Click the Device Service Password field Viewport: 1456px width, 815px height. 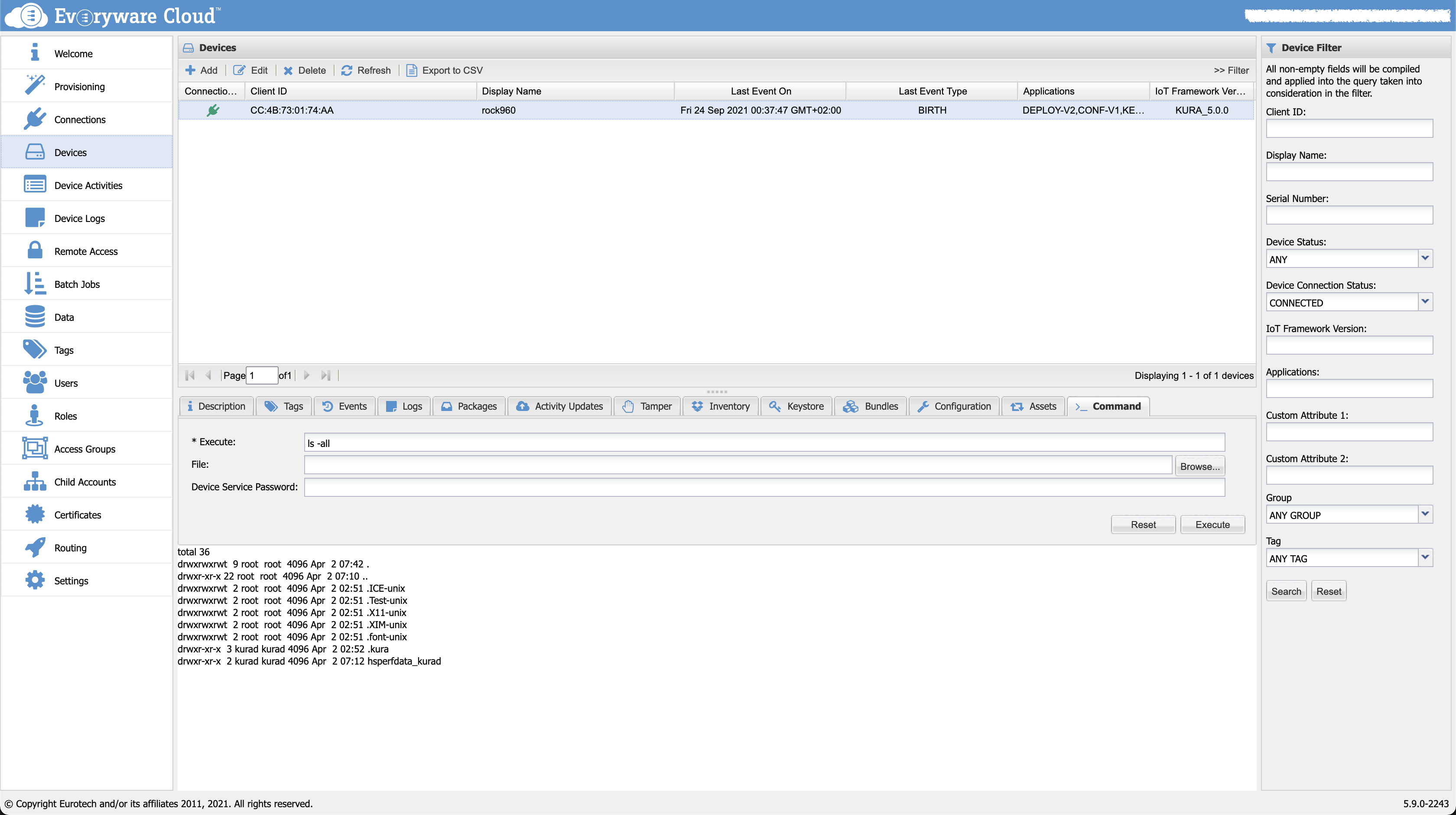[x=764, y=487]
